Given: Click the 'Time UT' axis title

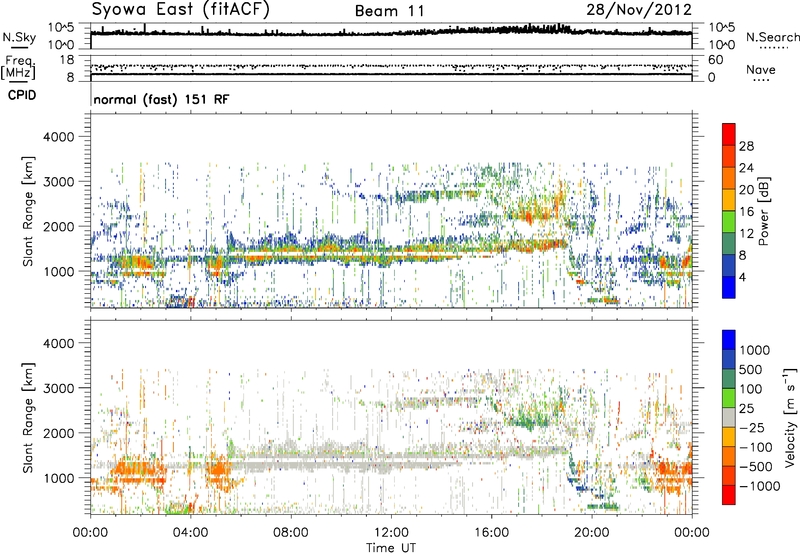Looking at the screenshot, I should point(391,547).
